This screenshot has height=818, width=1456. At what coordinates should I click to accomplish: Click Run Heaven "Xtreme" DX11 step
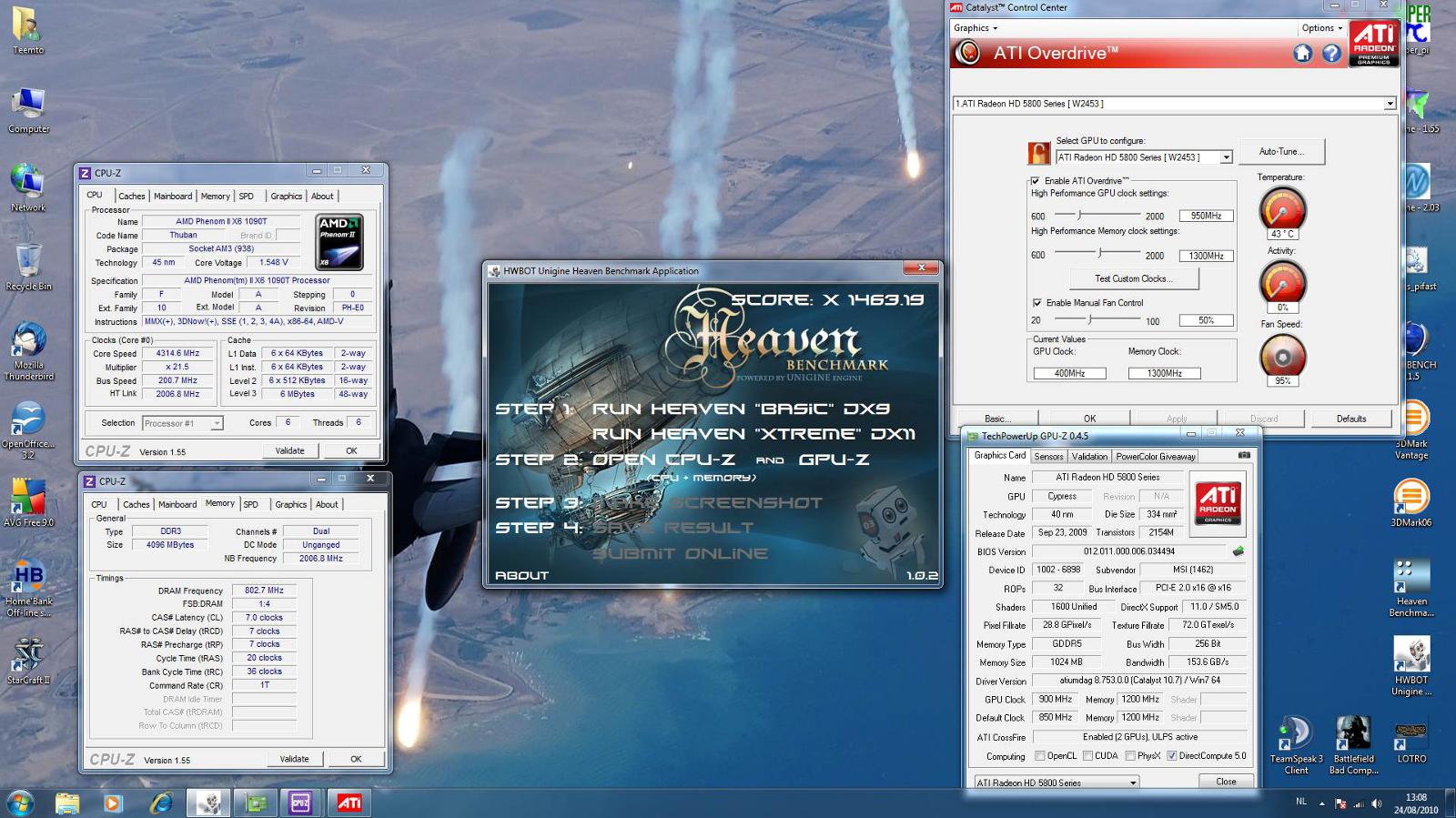click(754, 435)
